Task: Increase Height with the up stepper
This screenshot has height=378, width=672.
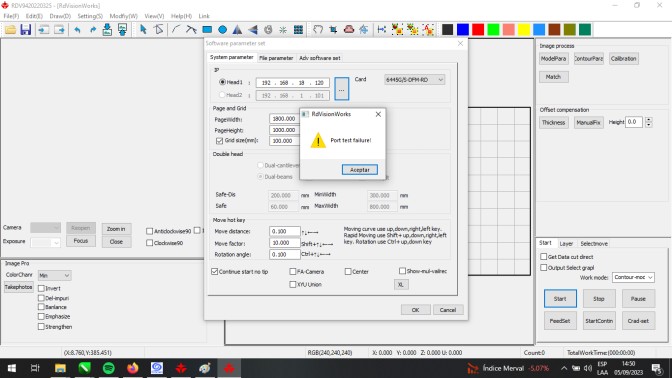Action: click(x=649, y=120)
